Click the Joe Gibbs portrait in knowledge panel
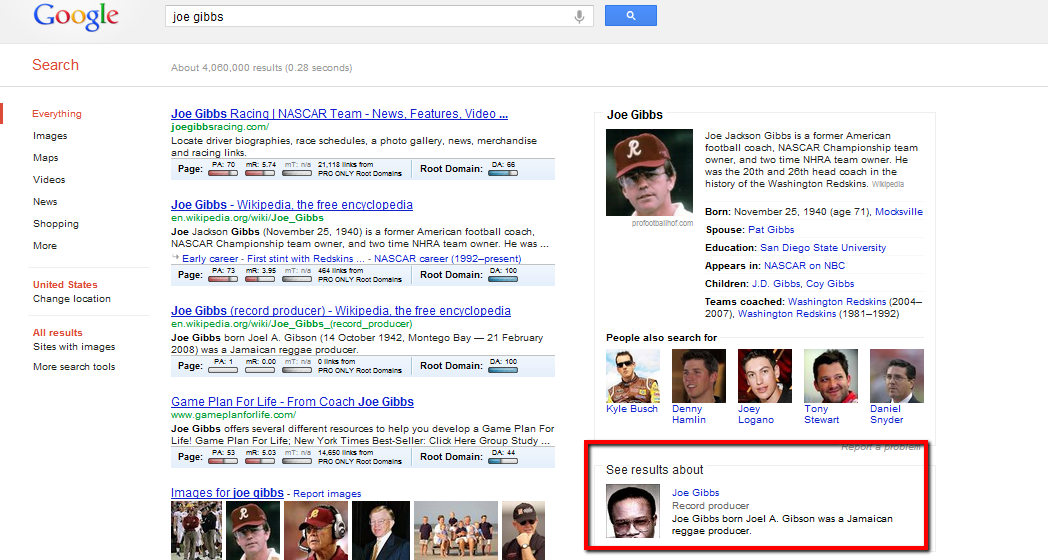Viewport: 1048px width, 560px height. [x=649, y=172]
